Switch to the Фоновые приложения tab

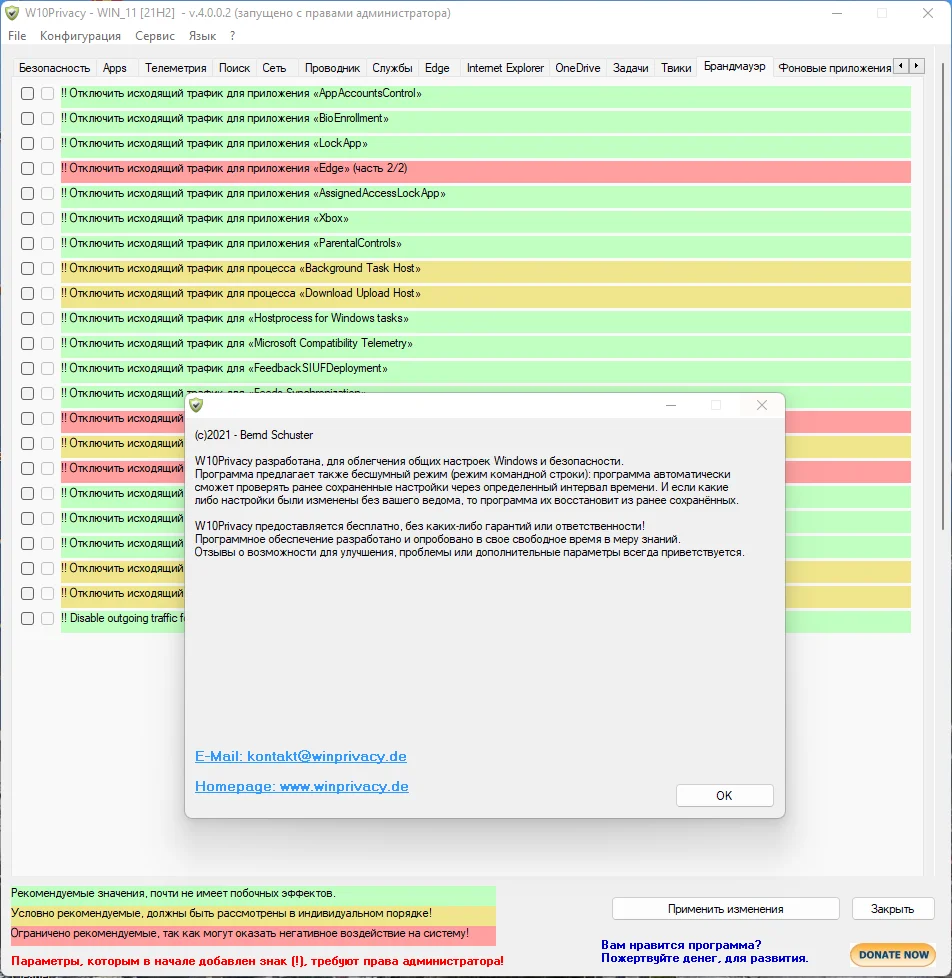point(834,68)
